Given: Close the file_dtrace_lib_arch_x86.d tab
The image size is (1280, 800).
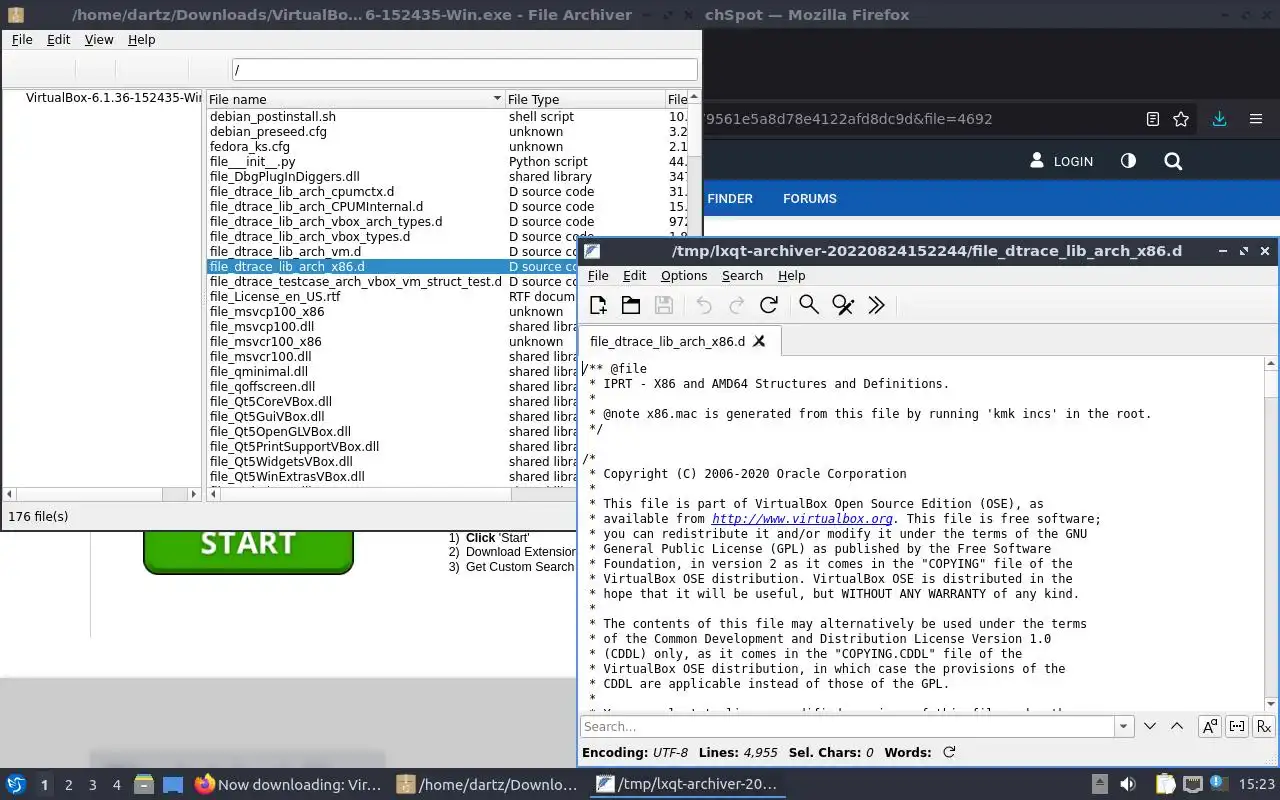Looking at the screenshot, I should 759,341.
